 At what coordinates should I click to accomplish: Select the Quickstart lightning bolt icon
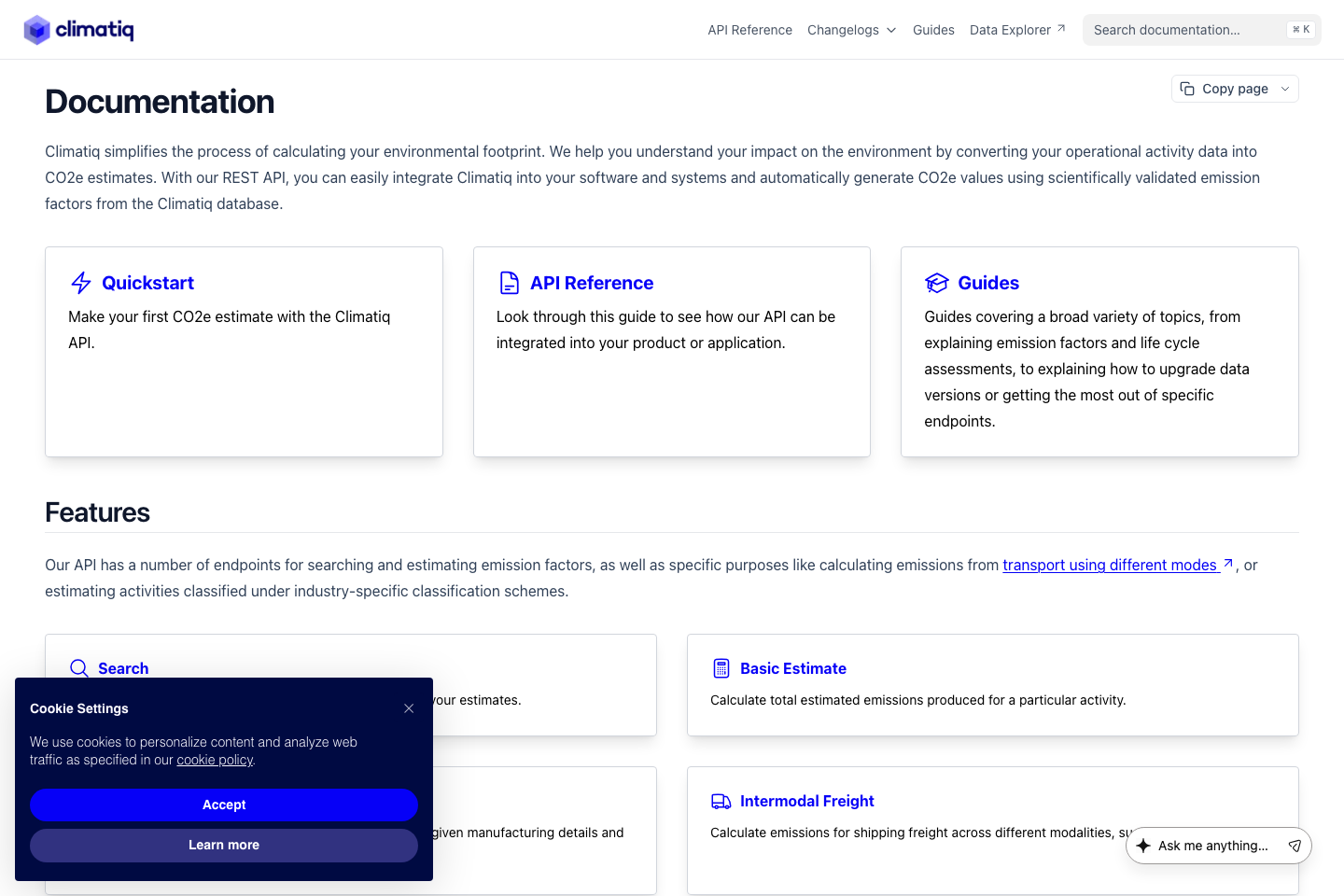coord(80,282)
